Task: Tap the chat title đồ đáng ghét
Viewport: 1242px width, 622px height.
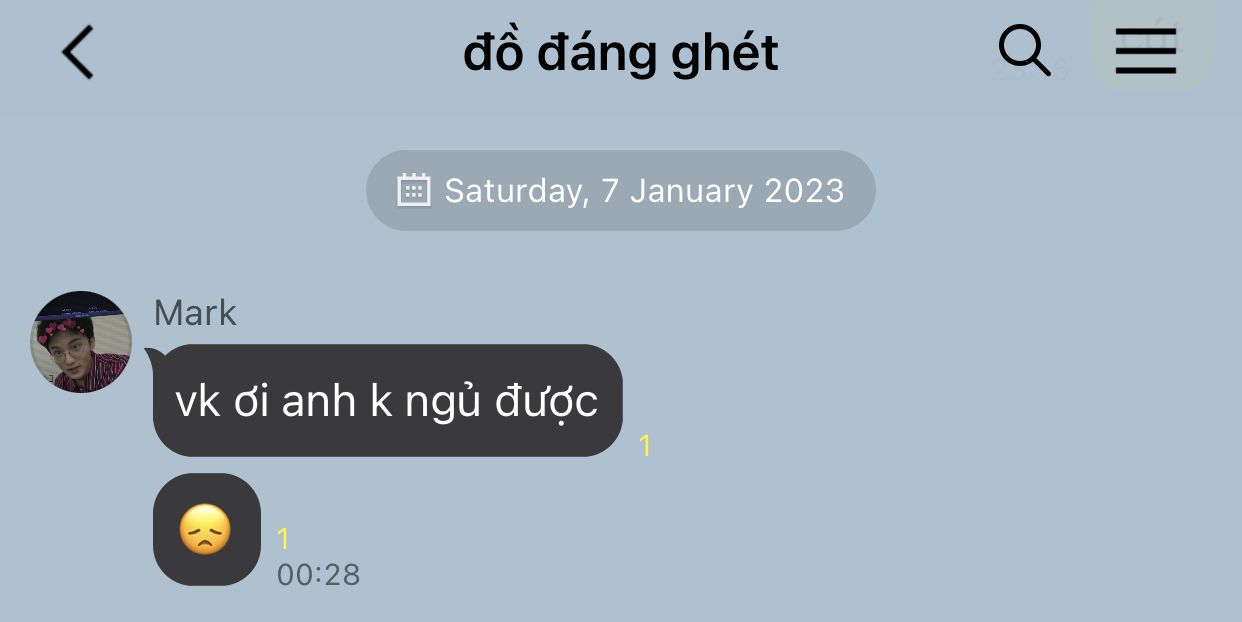Action: pyautogui.click(x=620, y=53)
